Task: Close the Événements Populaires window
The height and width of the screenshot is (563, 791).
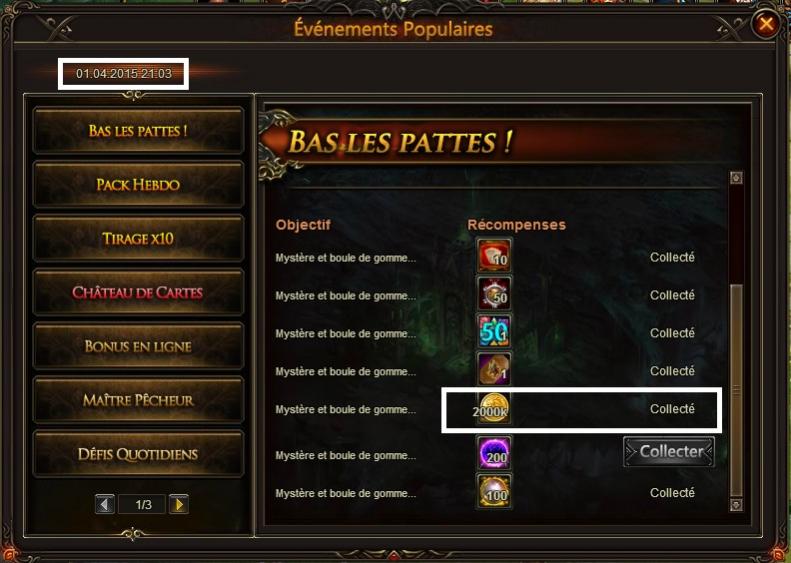Action: (x=766, y=24)
